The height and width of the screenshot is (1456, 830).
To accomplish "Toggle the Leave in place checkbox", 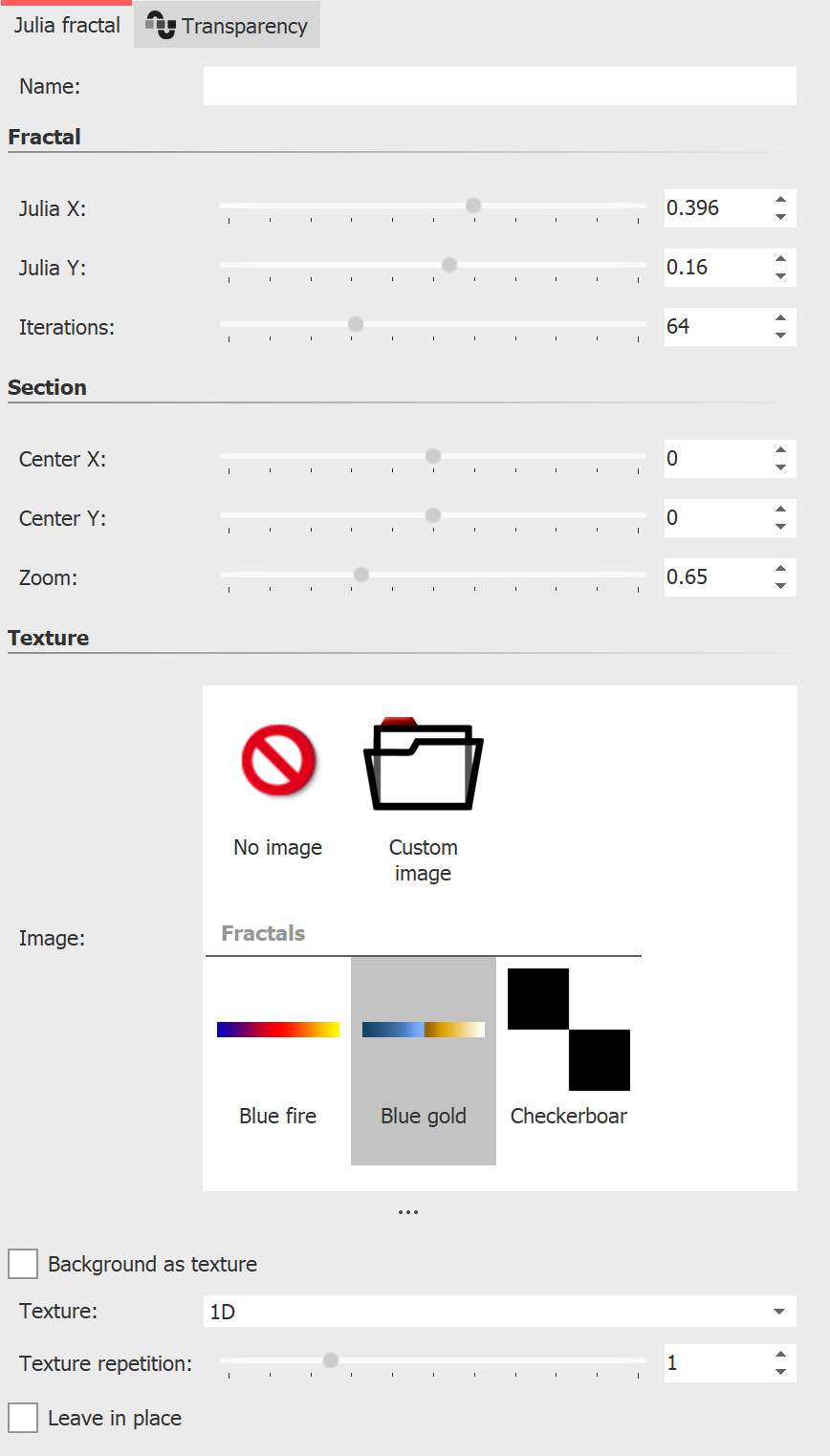I will point(23,1418).
